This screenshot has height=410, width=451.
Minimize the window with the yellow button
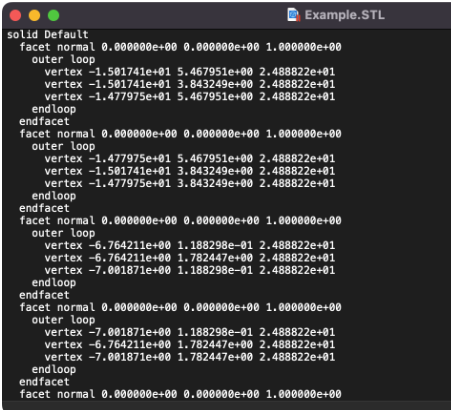(x=34, y=15)
